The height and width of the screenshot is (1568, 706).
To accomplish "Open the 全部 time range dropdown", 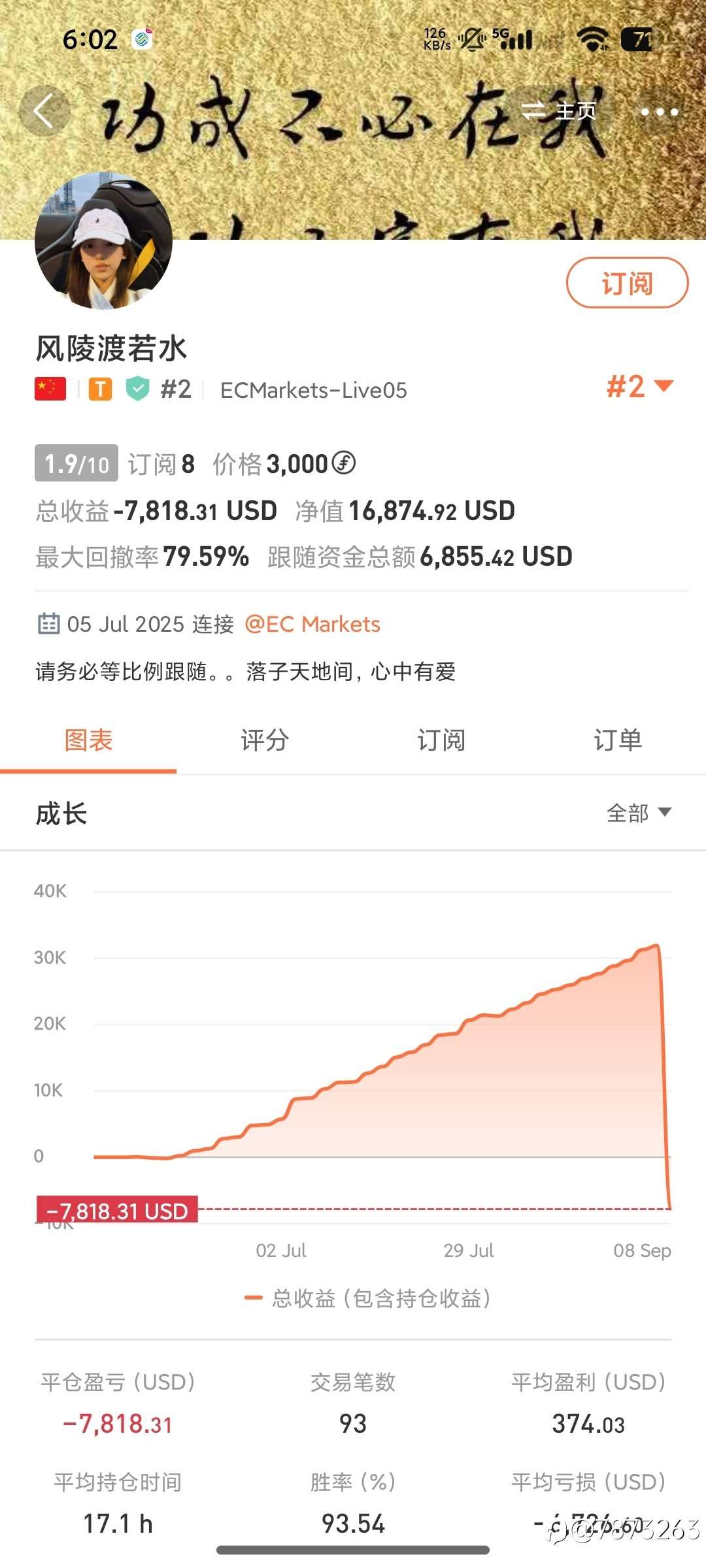I will 638,813.
